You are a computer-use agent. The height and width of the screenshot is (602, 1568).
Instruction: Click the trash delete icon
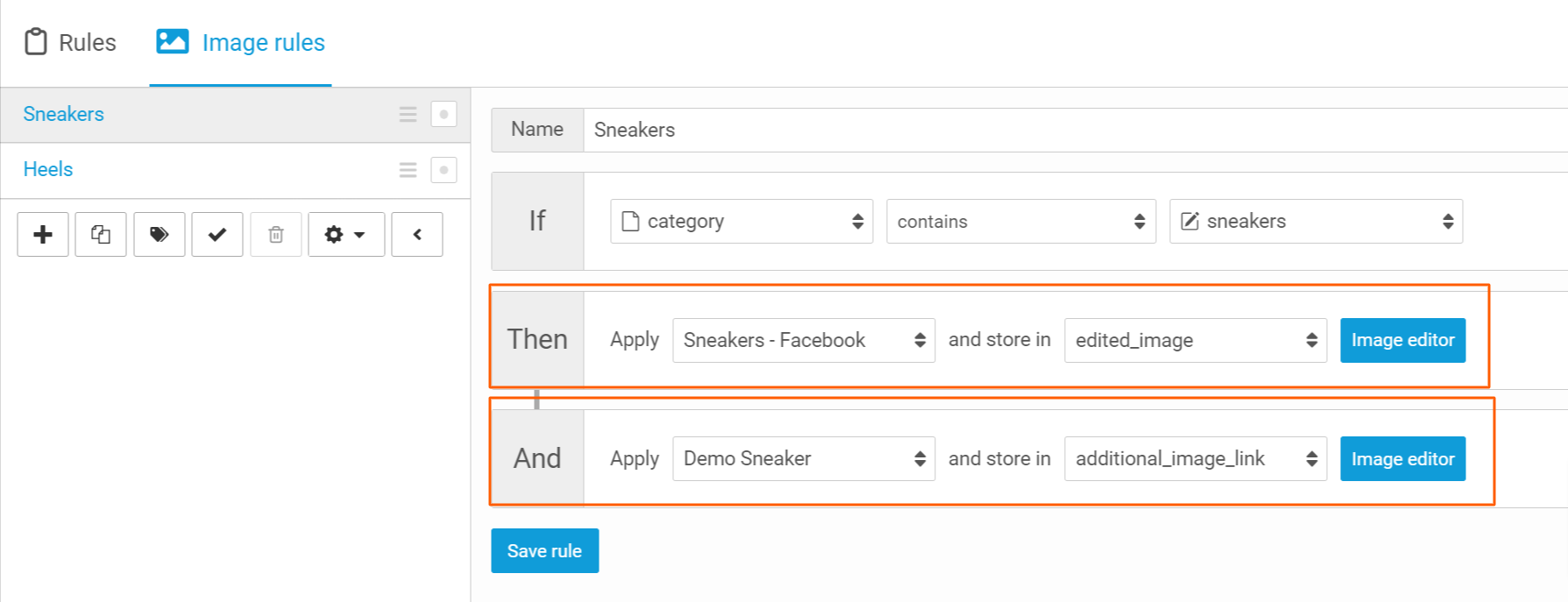(x=276, y=235)
